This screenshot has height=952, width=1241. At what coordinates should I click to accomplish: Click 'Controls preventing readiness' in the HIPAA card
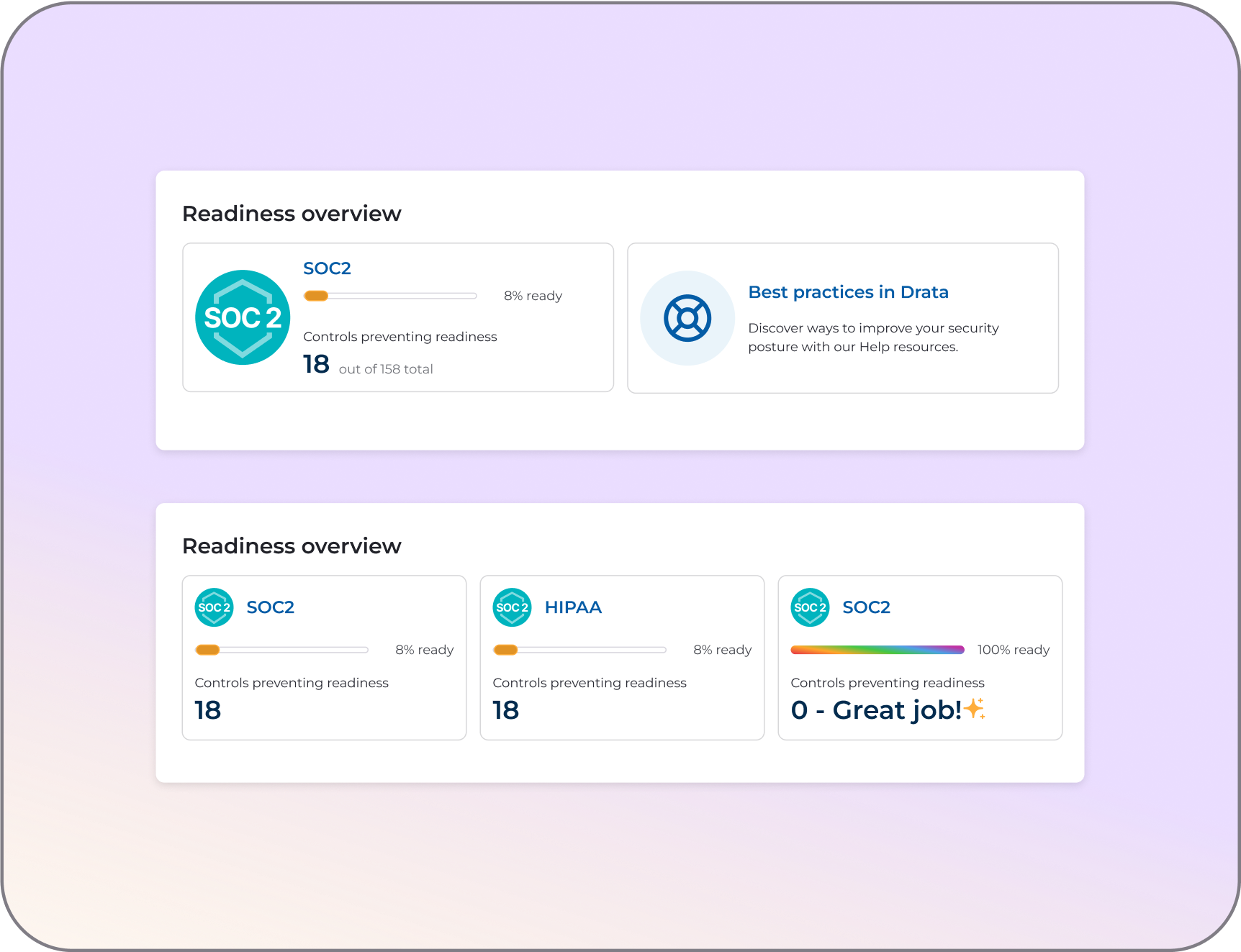(589, 683)
